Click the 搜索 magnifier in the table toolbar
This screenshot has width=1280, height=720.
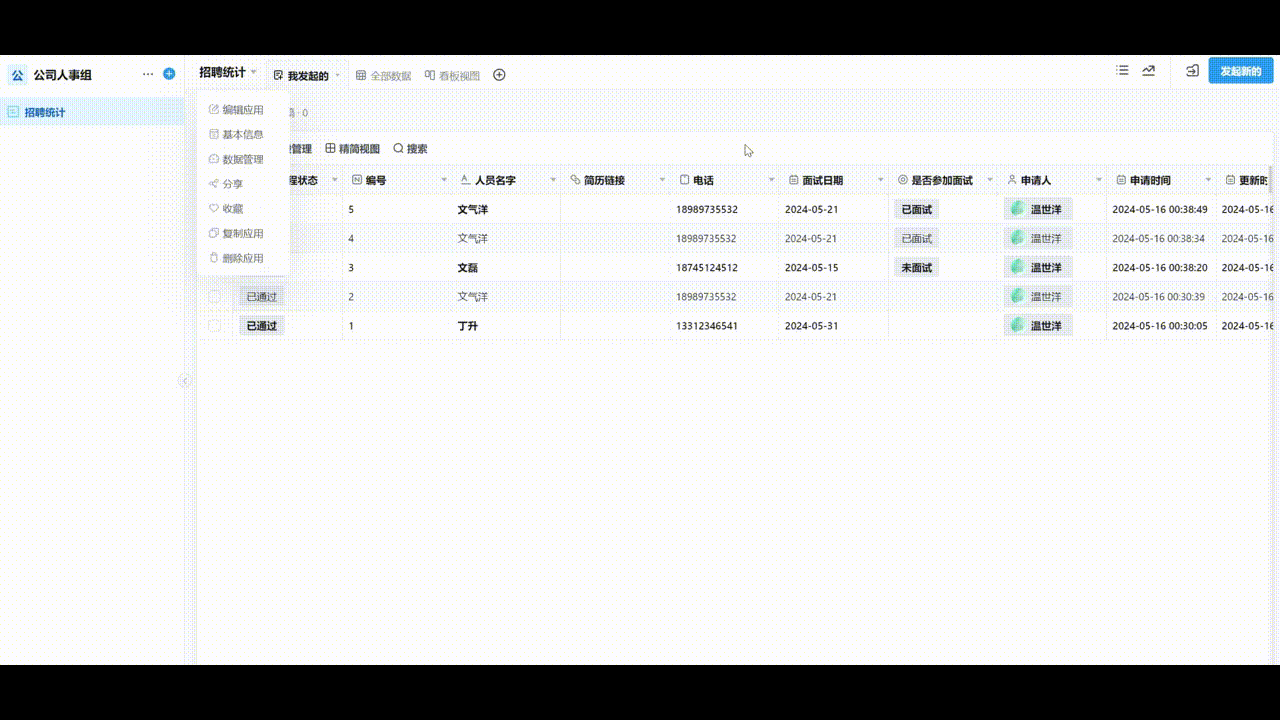pyautogui.click(x=410, y=149)
